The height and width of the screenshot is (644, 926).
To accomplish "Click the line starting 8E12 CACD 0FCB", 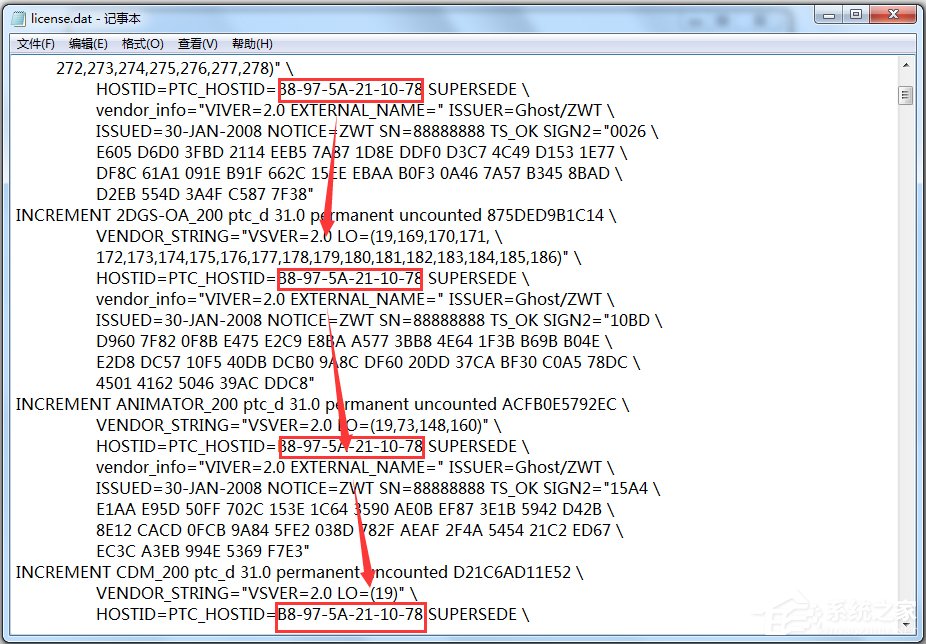I will point(360,530).
